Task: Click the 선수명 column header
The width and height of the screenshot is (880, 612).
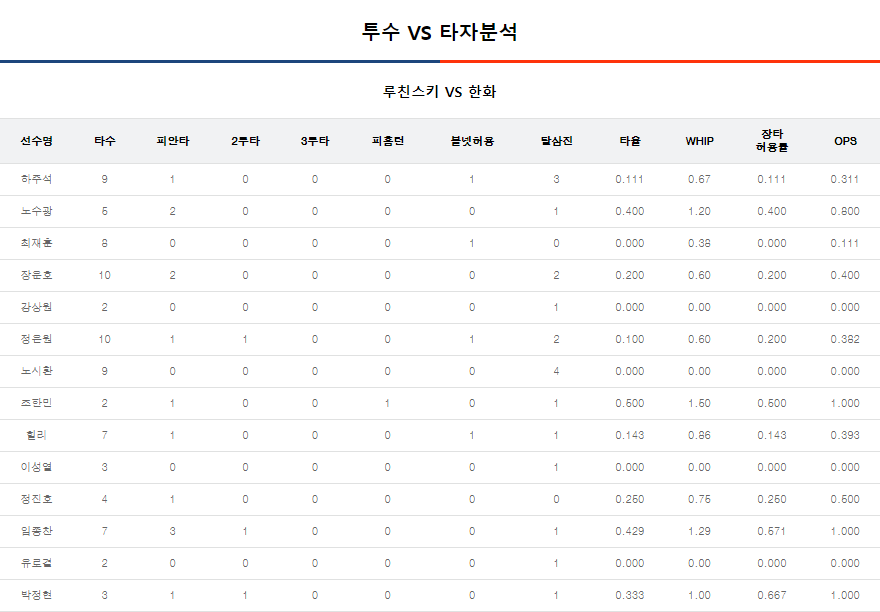Action: [x=36, y=141]
